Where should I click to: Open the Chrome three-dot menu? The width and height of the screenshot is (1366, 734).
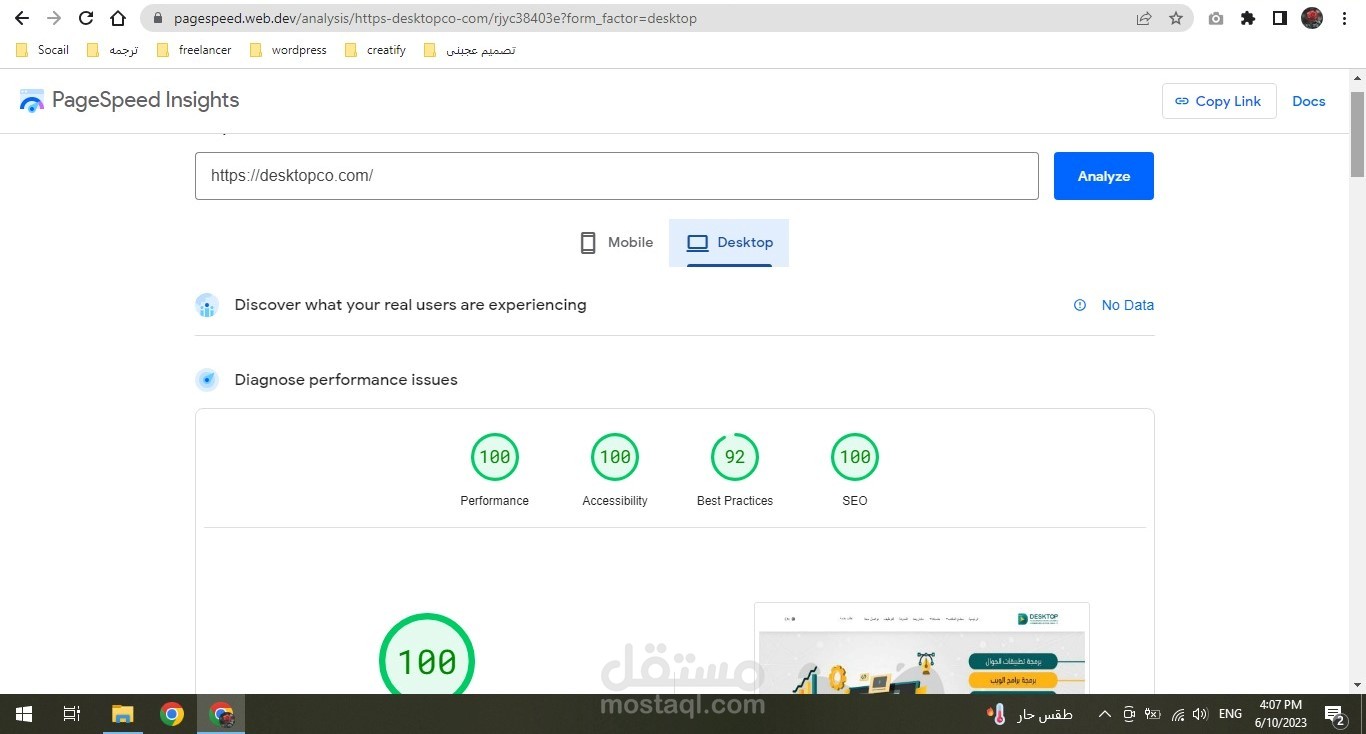(x=1344, y=18)
